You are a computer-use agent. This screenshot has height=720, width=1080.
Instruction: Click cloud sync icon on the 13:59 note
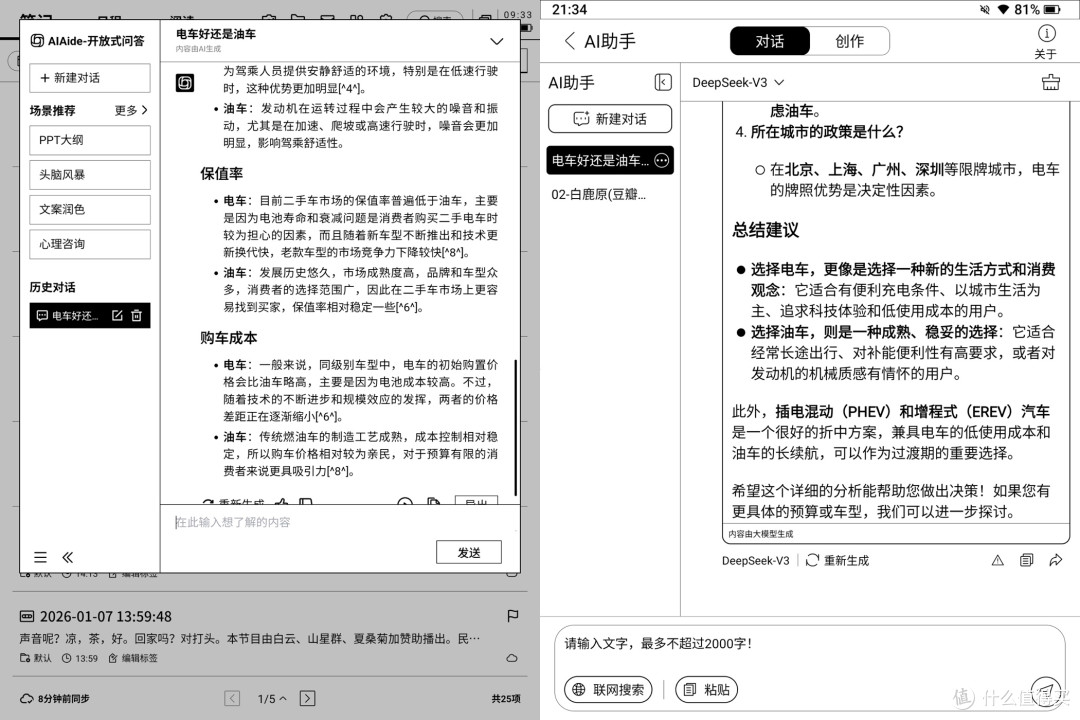pyautogui.click(x=512, y=658)
